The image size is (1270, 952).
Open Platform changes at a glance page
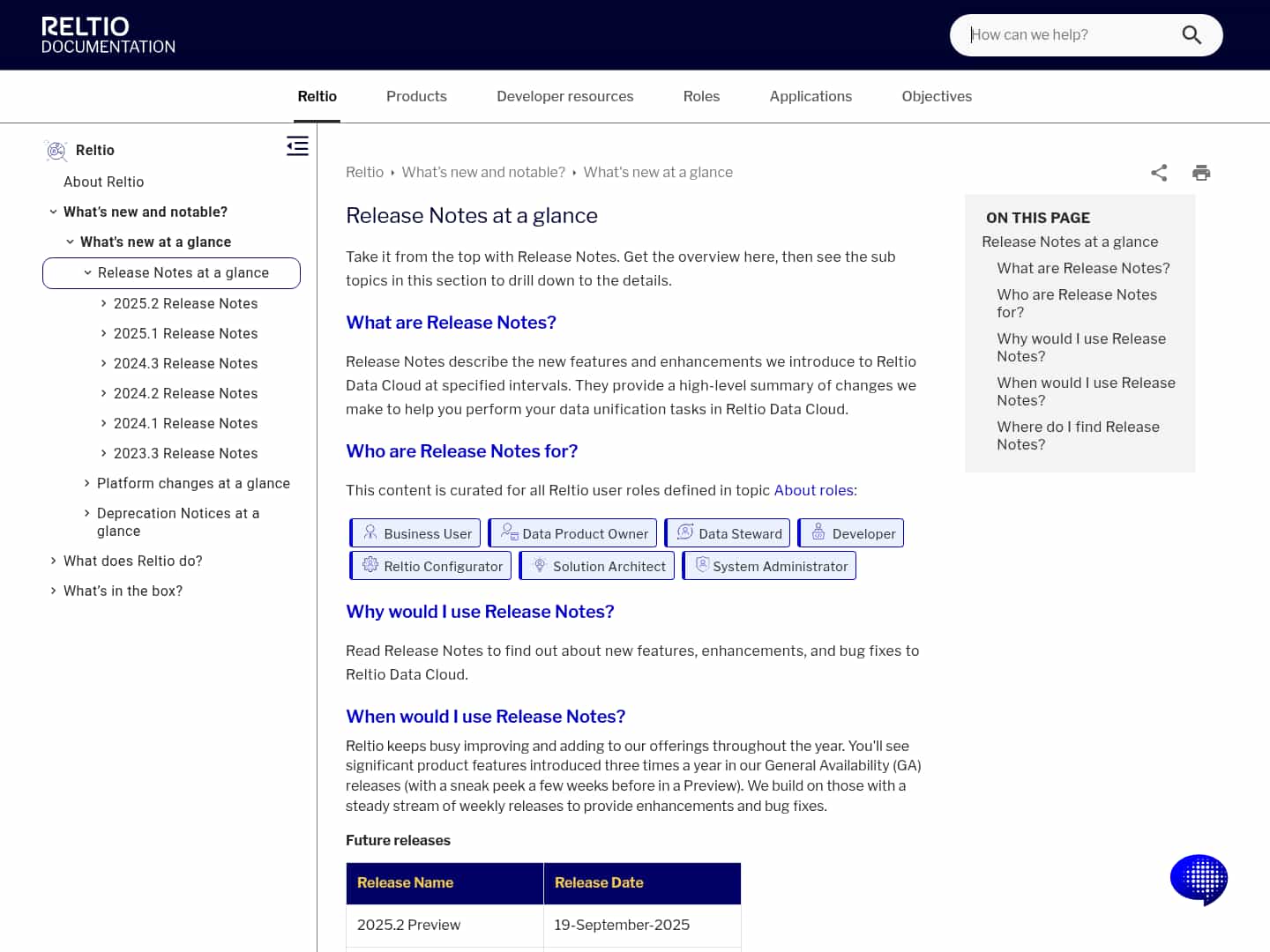(193, 483)
